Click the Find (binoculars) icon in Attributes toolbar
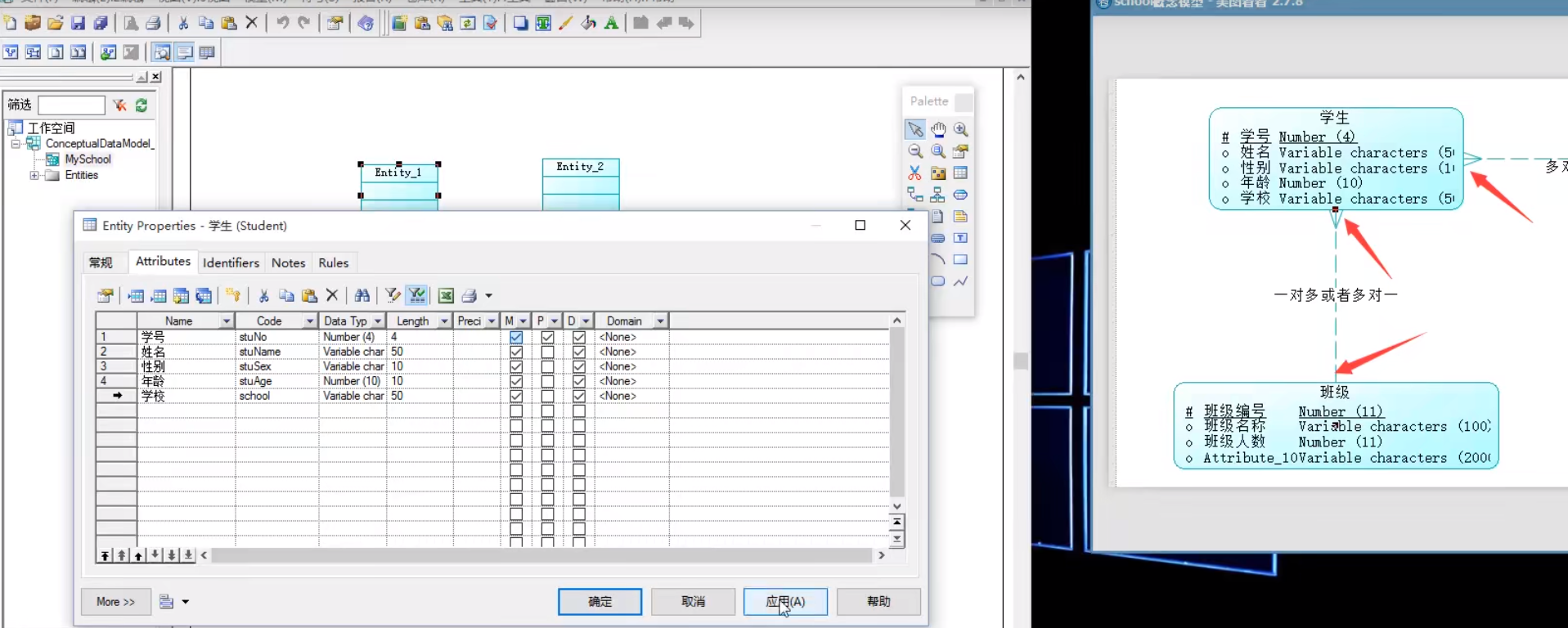The image size is (1568, 628). [362, 295]
